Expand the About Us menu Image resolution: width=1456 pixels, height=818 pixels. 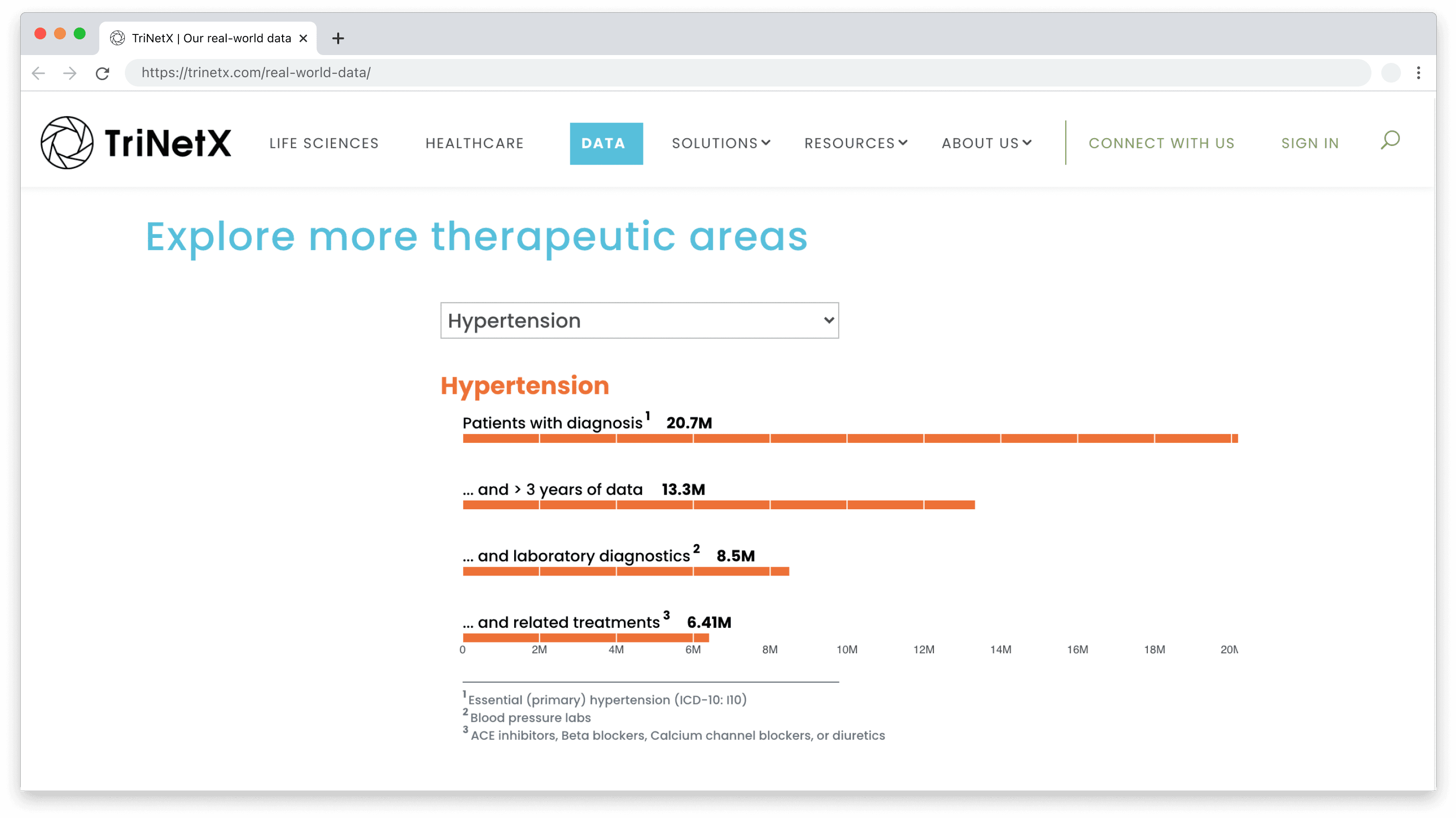point(986,143)
